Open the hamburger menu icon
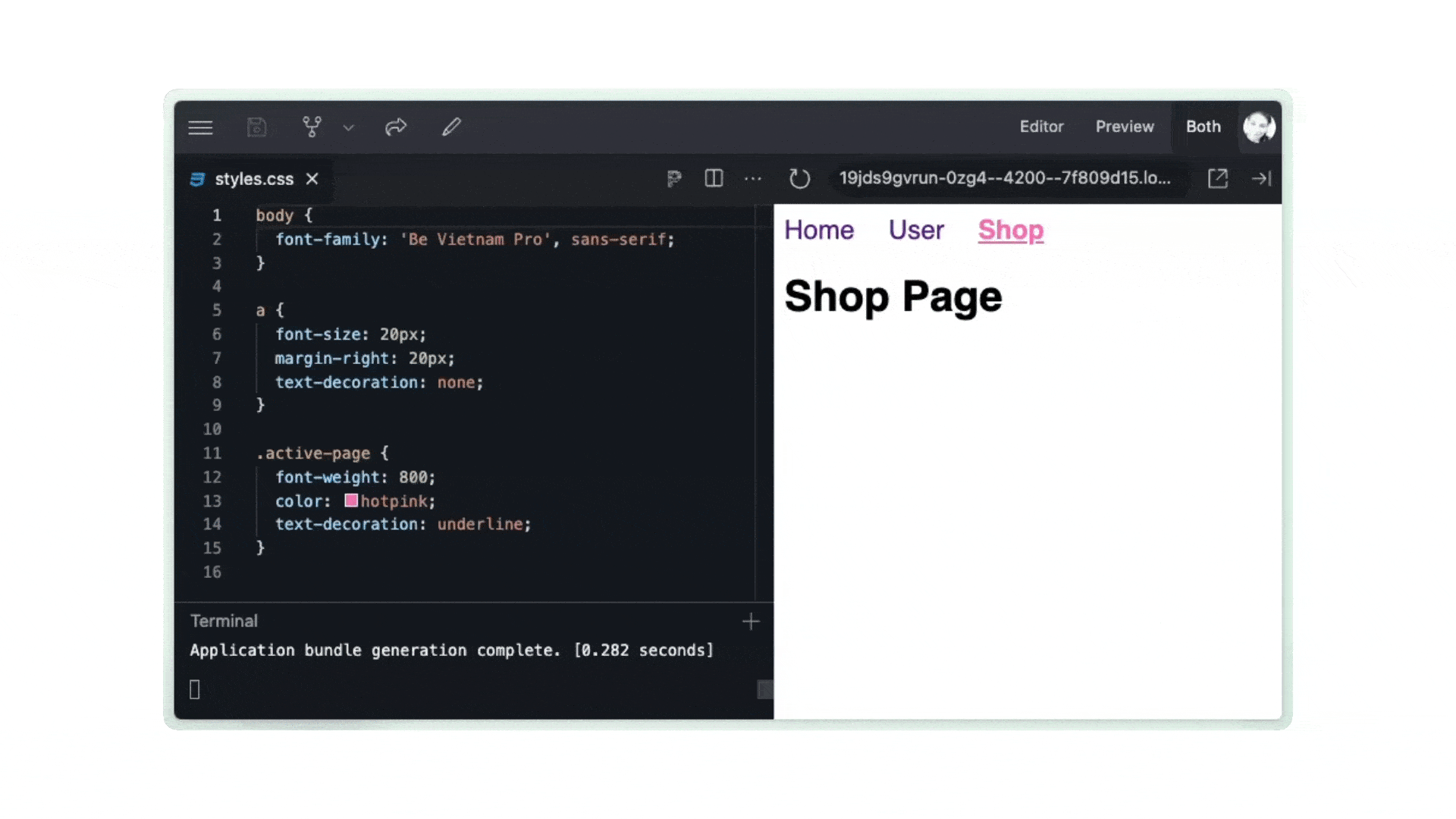This screenshot has height=819, width=1456. pyautogui.click(x=200, y=127)
